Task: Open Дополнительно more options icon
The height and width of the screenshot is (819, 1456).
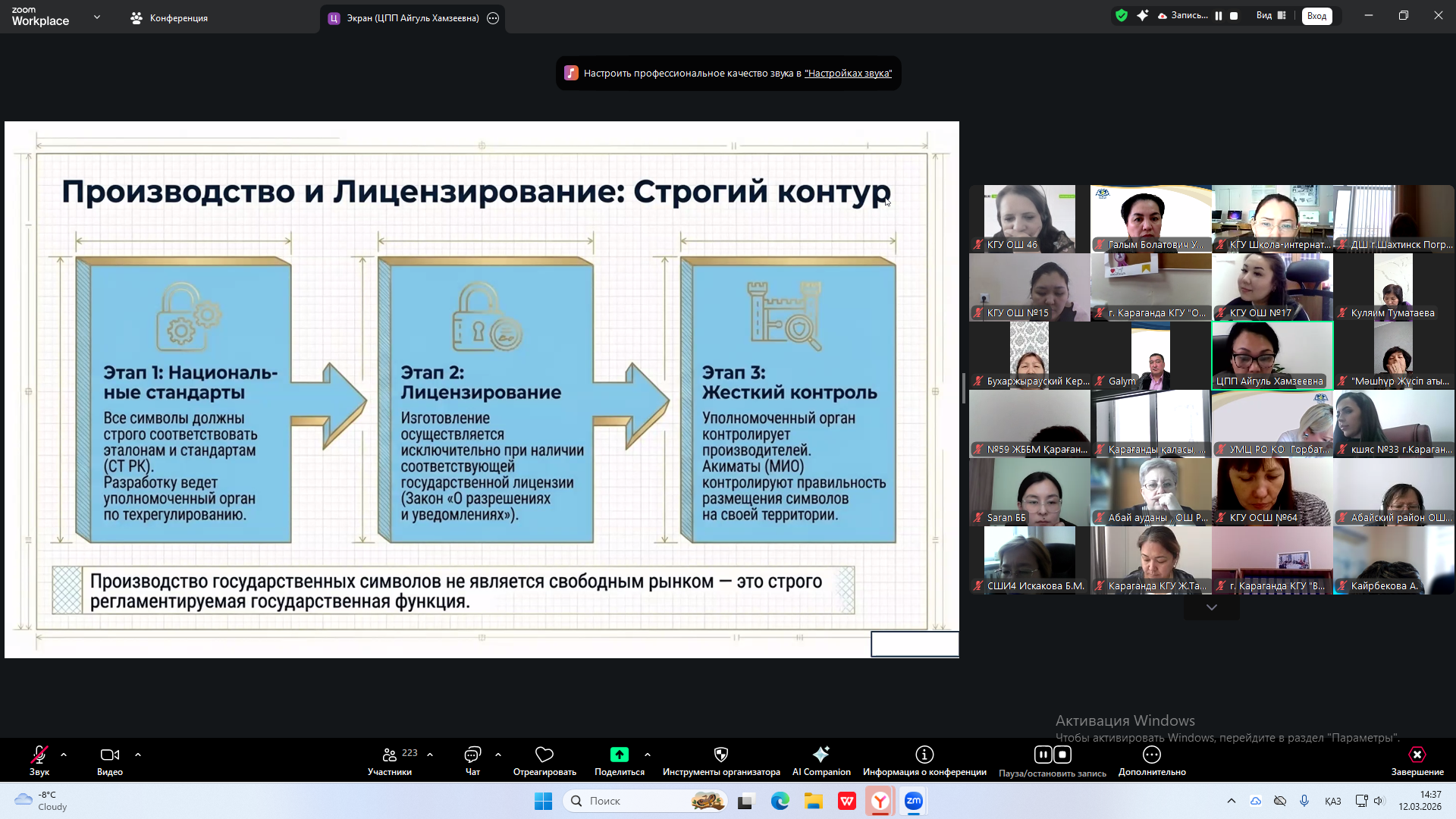Action: pos(1152,755)
